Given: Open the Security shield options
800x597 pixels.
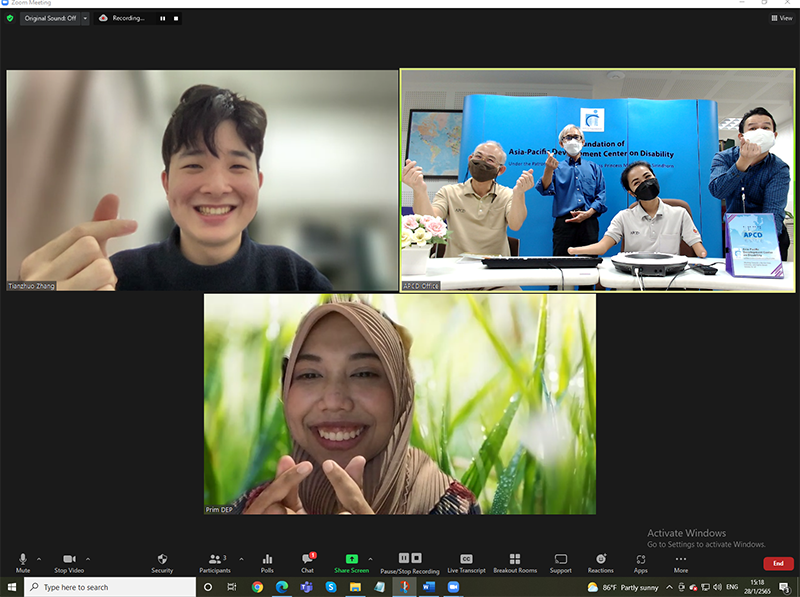Looking at the screenshot, I should (162, 562).
